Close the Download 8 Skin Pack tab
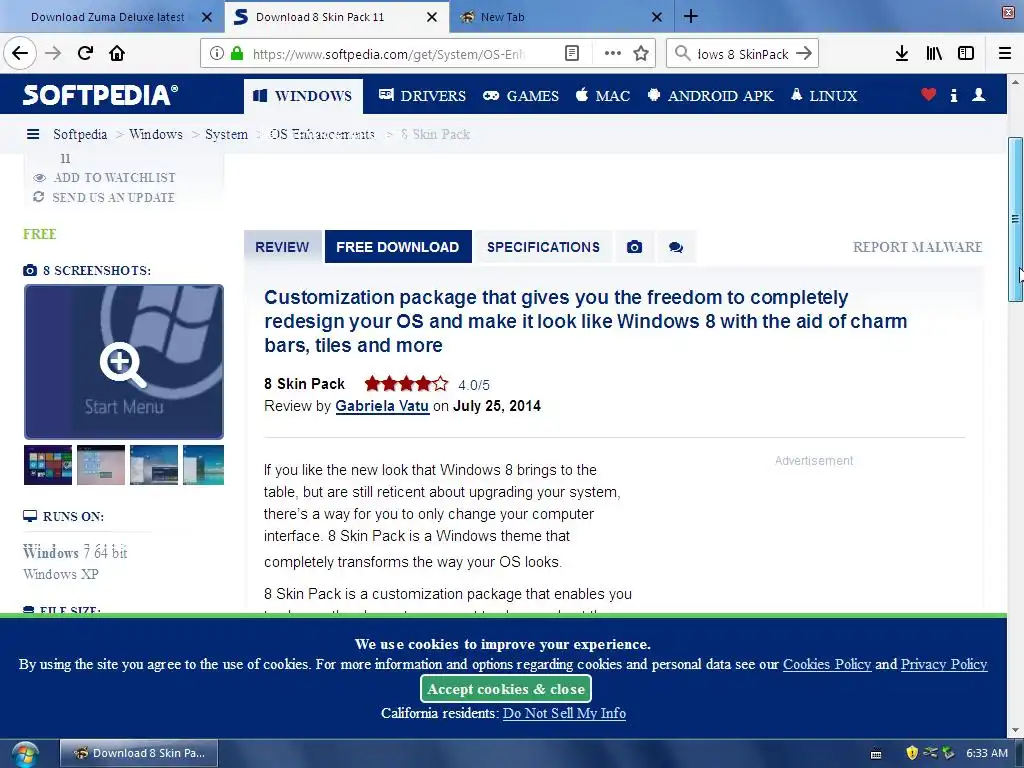The width and height of the screenshot is (1024, 768). (432, 17)
